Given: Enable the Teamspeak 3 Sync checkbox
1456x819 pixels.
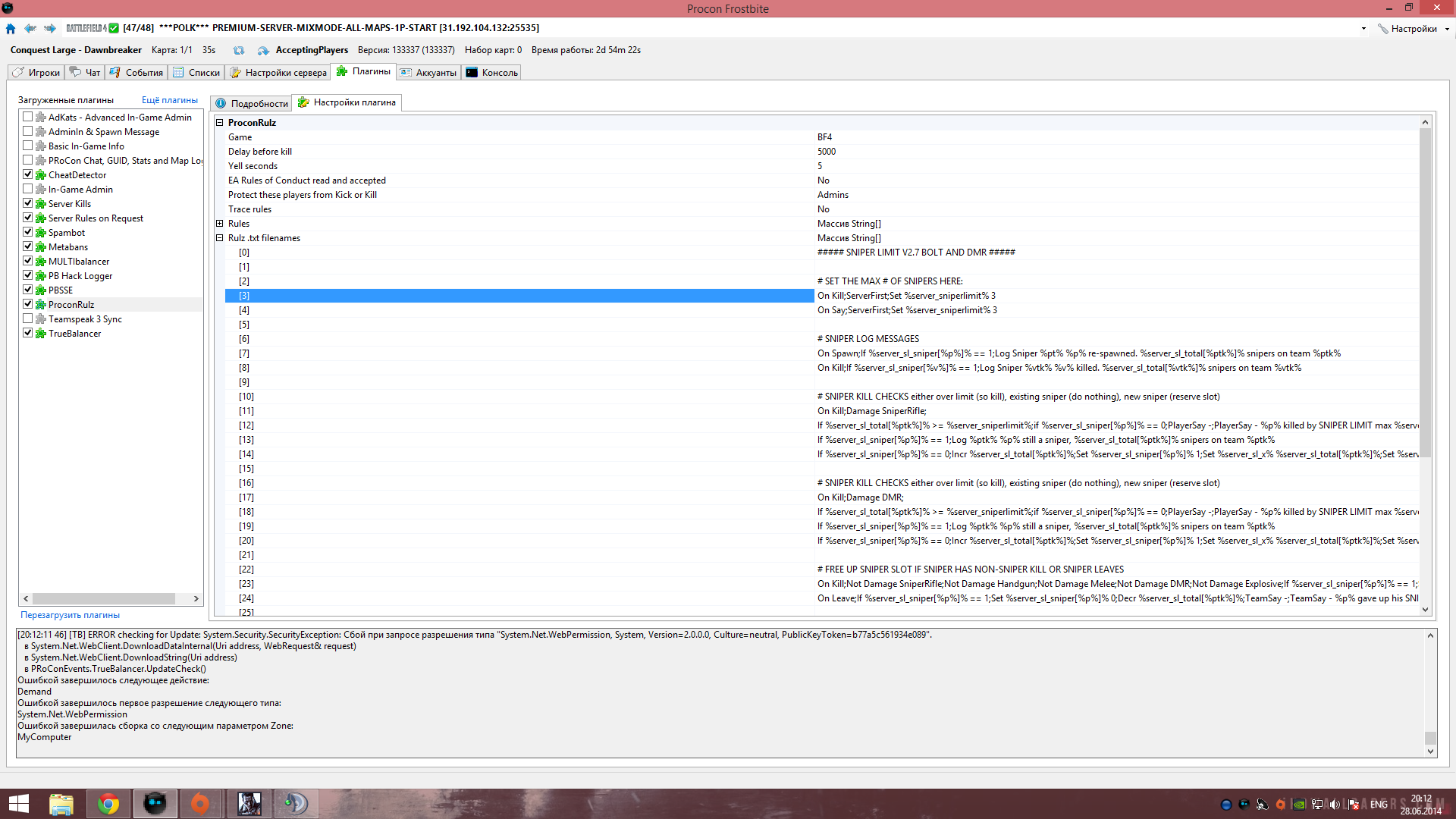Looking at the screenshot, I should [28, 318].
